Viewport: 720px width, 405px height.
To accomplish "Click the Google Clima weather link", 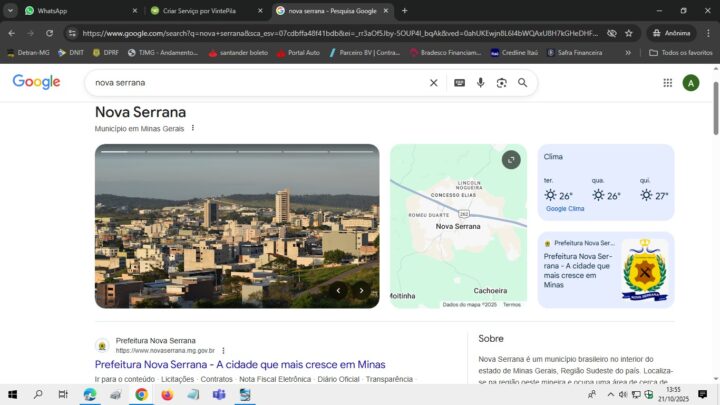I will pos(565,209).
